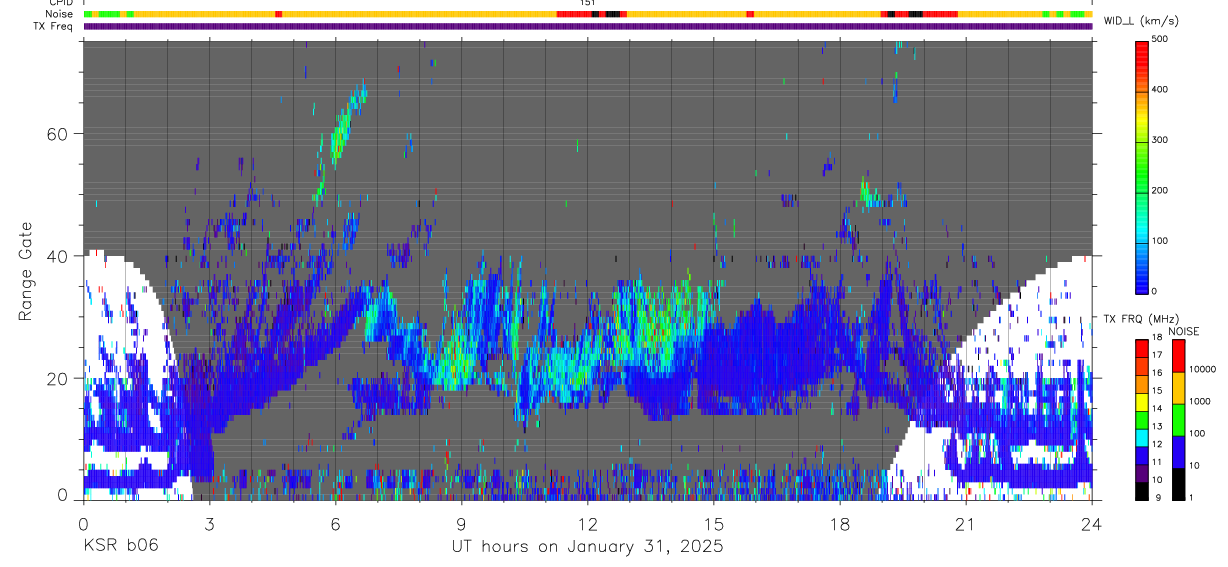Click the '24' tick on the UT hours axis
This screenshot has width=1228, height=567.
point(1091,523)
